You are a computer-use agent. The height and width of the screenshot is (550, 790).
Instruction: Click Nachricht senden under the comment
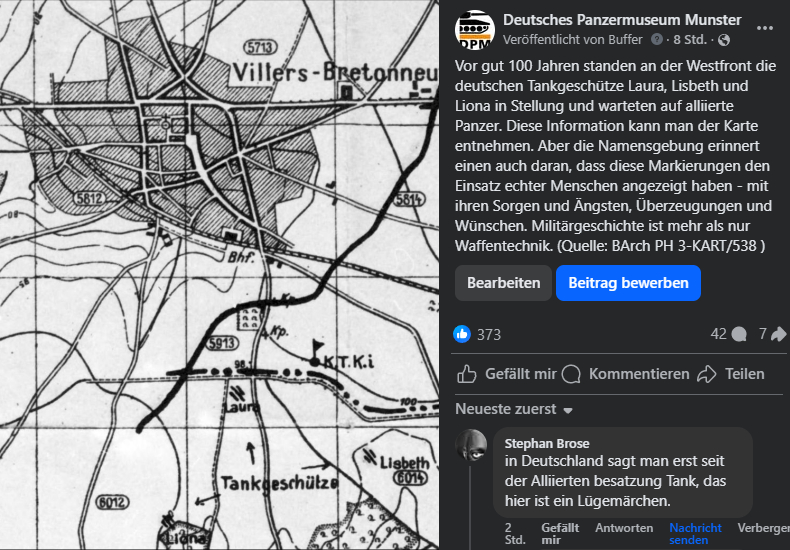[695, 534]
